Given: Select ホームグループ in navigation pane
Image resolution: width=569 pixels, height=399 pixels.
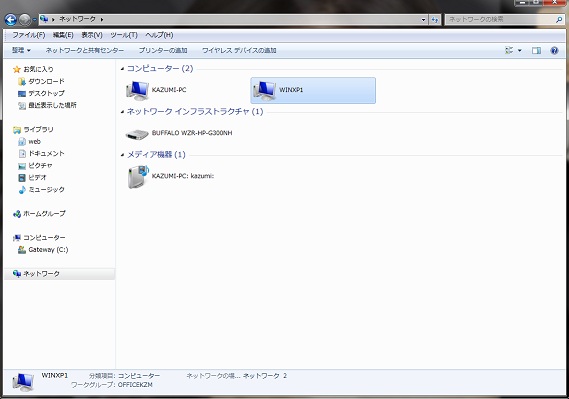Looking at the screenshot, I should 44,214.
